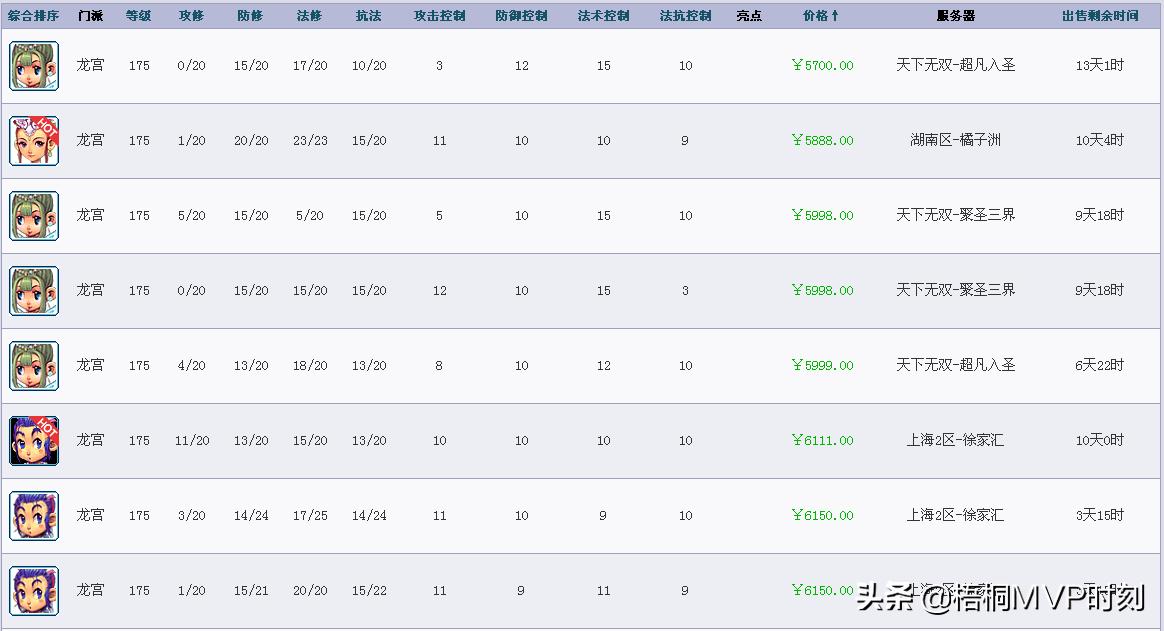Click the 综合排序 header to sort

[34, 16]
